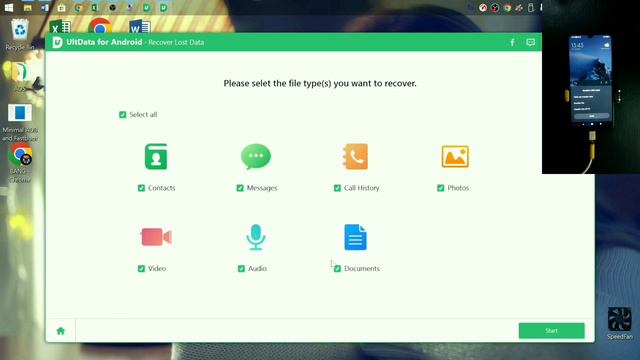Click the 'Please selet the file type(s)' heading
This screenshot has width=640, height=360.
[320, 83]
